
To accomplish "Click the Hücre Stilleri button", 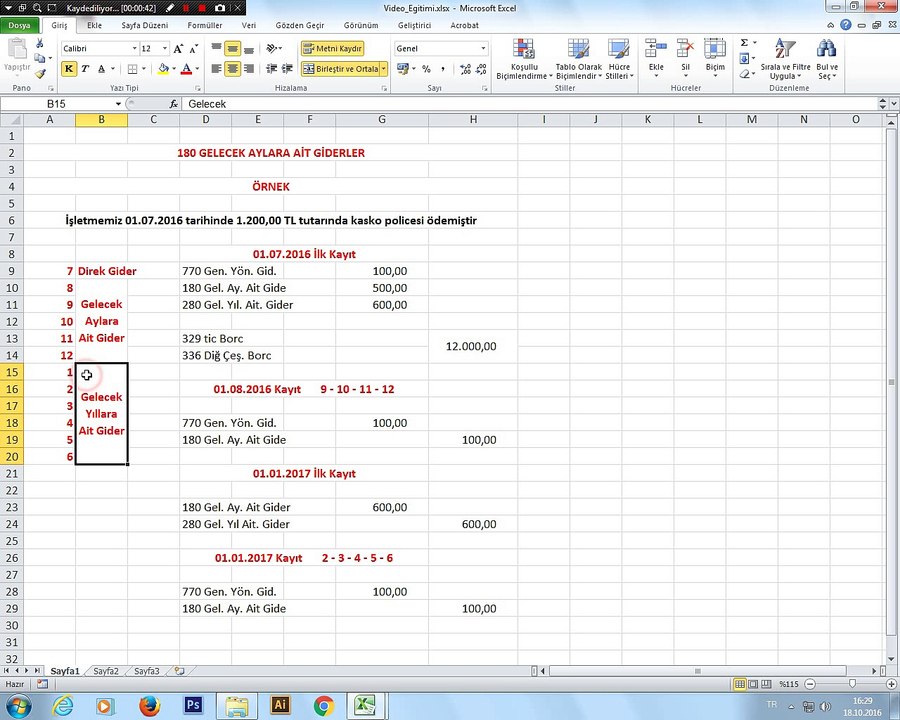I will point(619,59).
